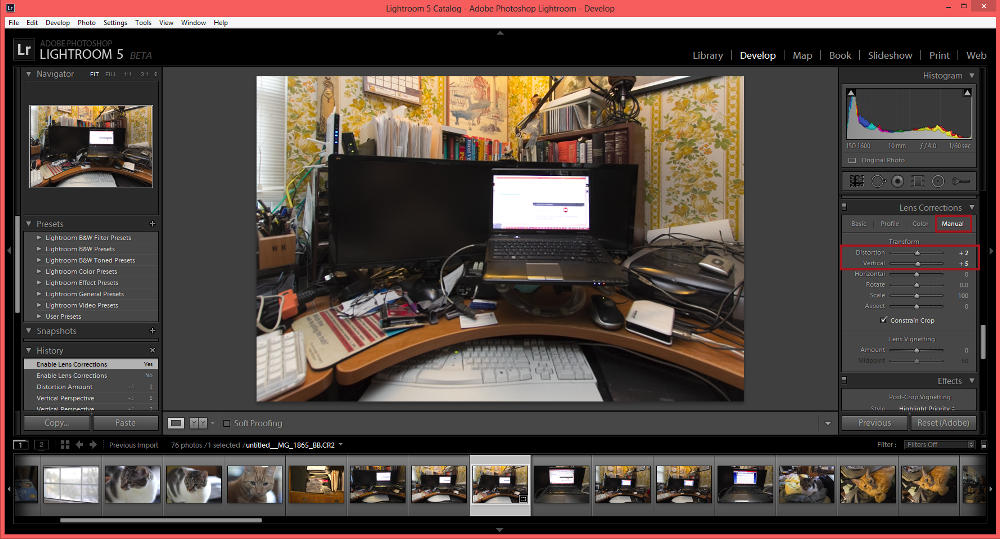Viewport: 1000px width, 539px height.
Task: Set Navigator zoom to FIT
Action: tap(94, 75)
